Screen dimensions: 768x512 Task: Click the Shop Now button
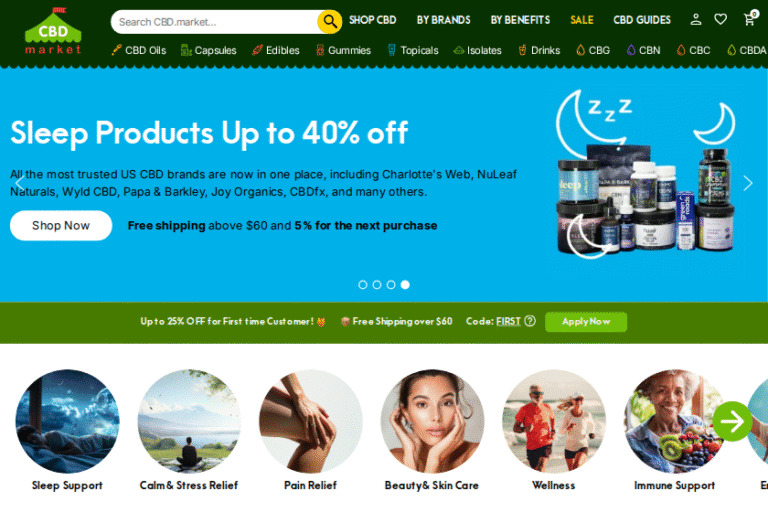pyautogui.click(x=61, y=225)
